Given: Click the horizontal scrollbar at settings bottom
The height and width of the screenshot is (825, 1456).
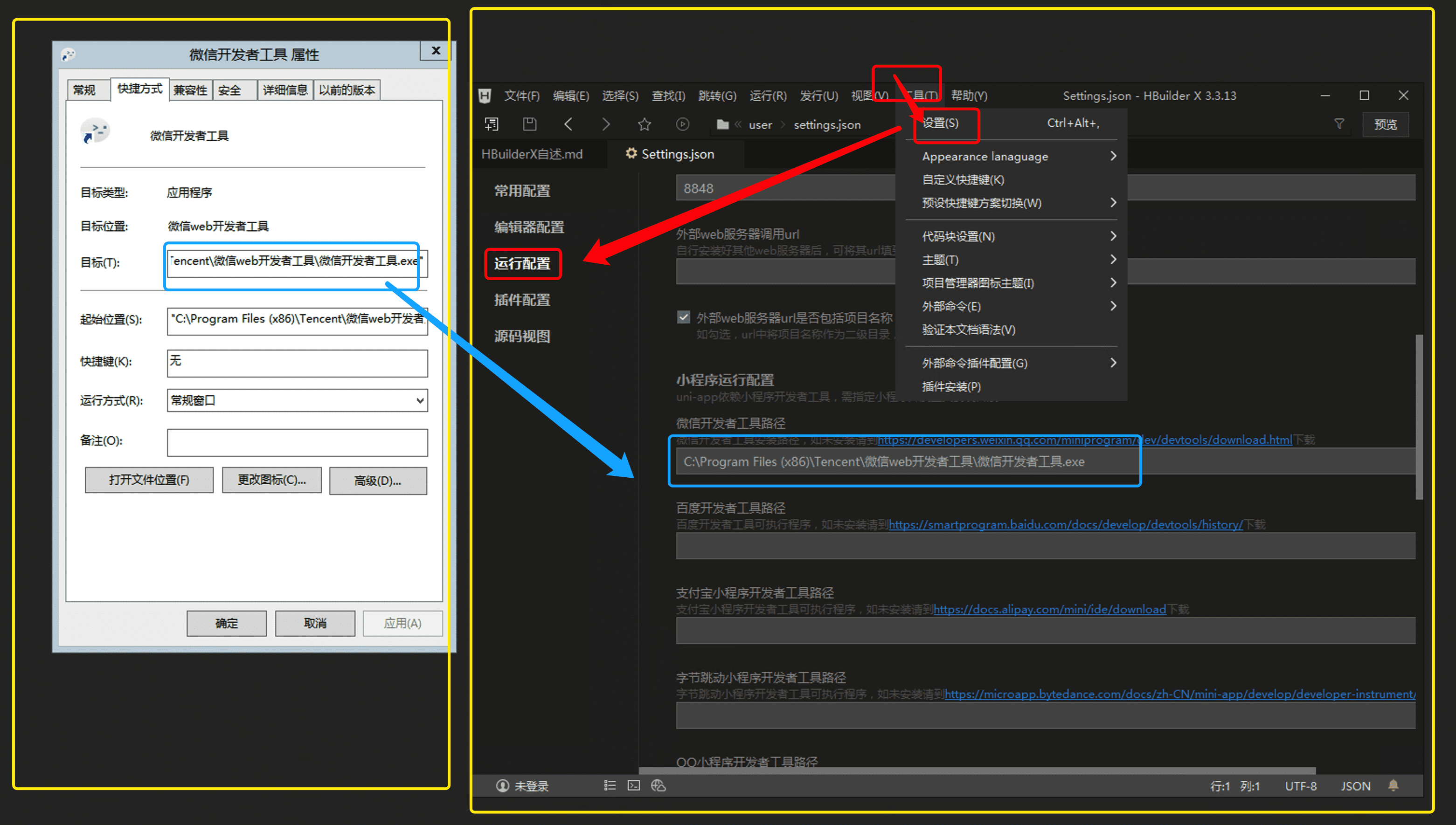Looking at the screenshot, I should 977,770.
